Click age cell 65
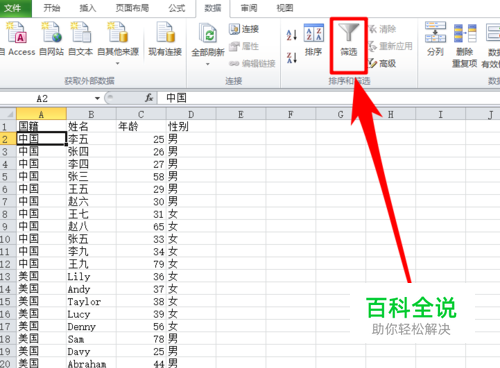Image resolution: width=500 pixels, height=368 pixels. (141, 226)
